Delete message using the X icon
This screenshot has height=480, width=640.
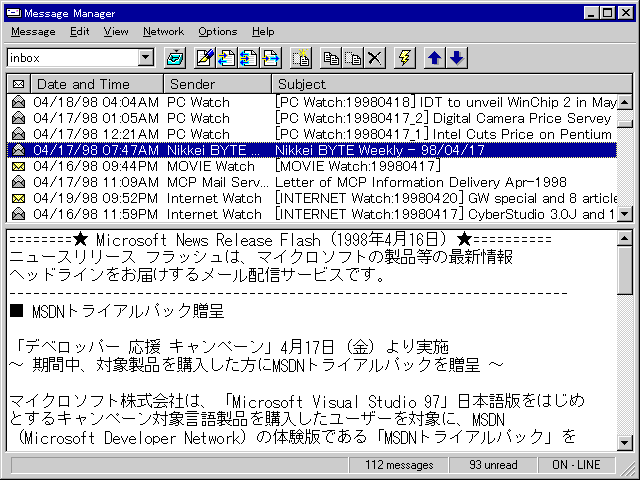pyautogui.click(x=374, y=58)
